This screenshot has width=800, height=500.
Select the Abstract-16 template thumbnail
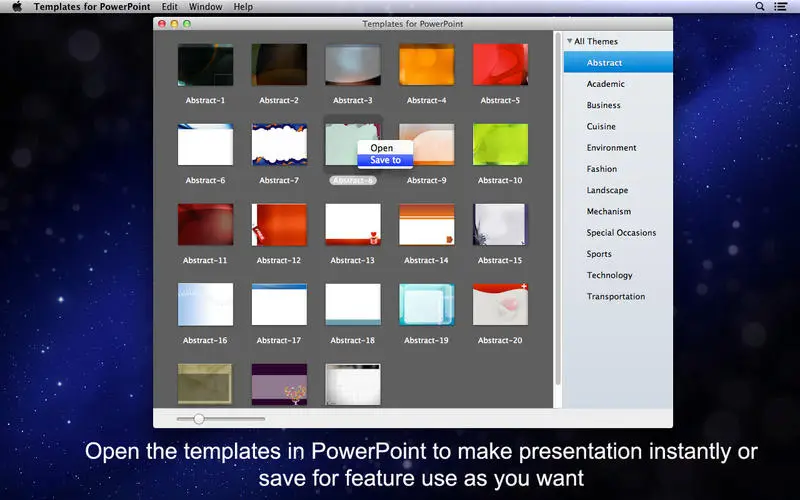pos(206,305)
